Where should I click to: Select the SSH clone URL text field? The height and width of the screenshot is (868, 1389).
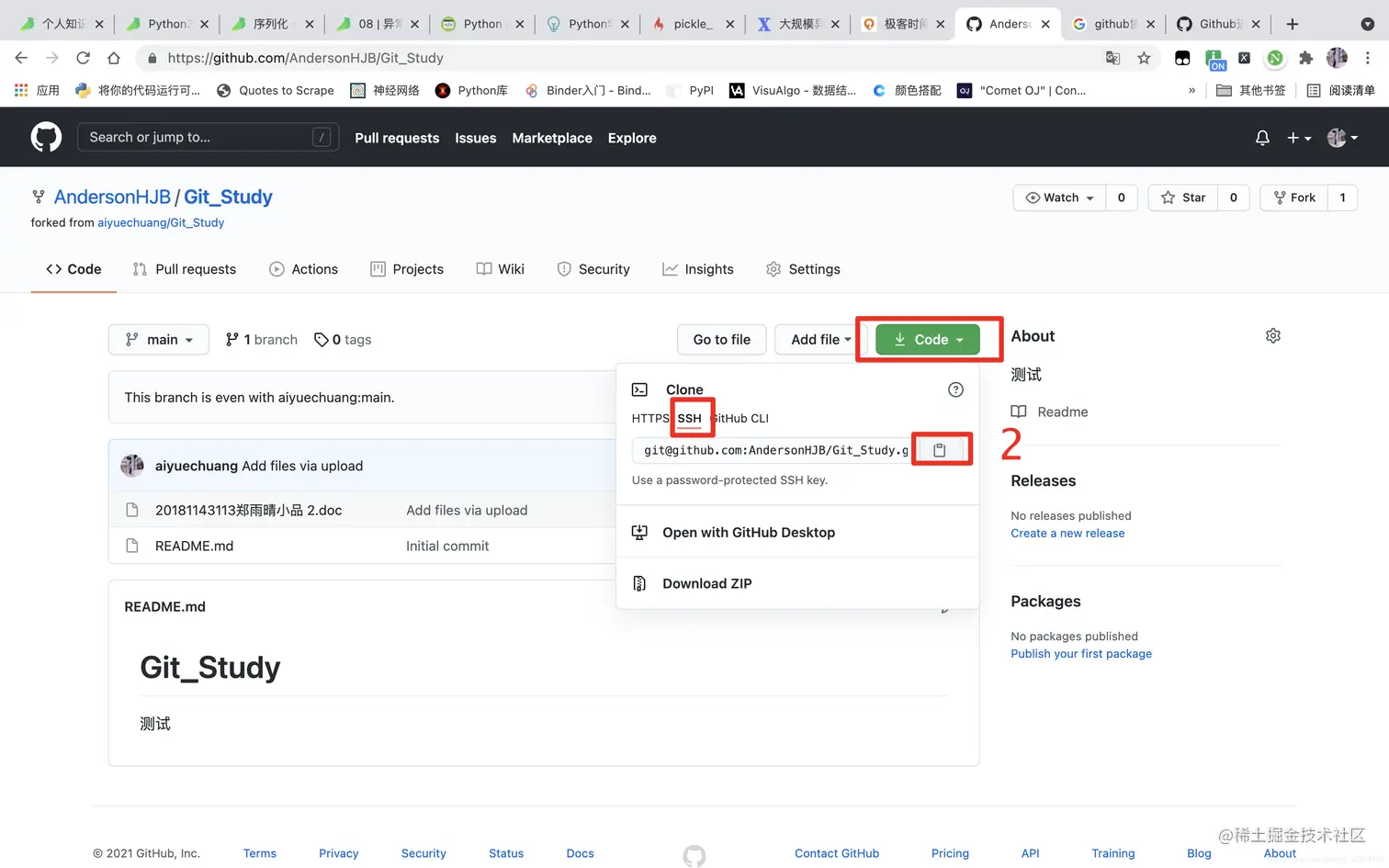774,450
